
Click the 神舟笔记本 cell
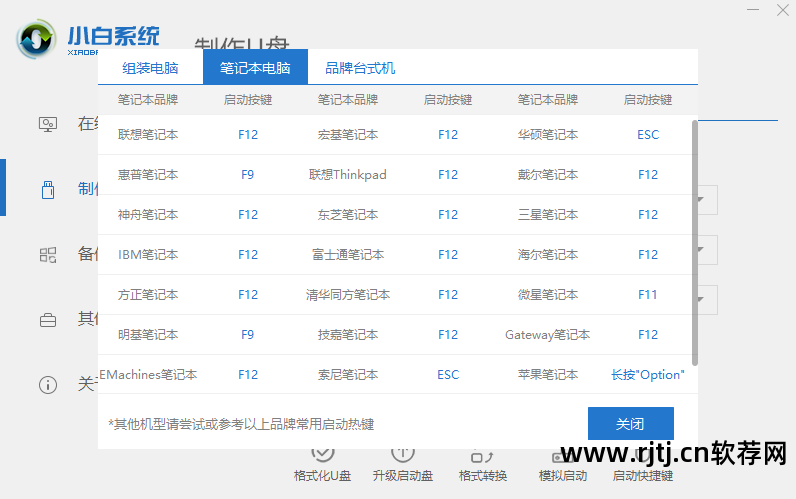pos(148,215)
